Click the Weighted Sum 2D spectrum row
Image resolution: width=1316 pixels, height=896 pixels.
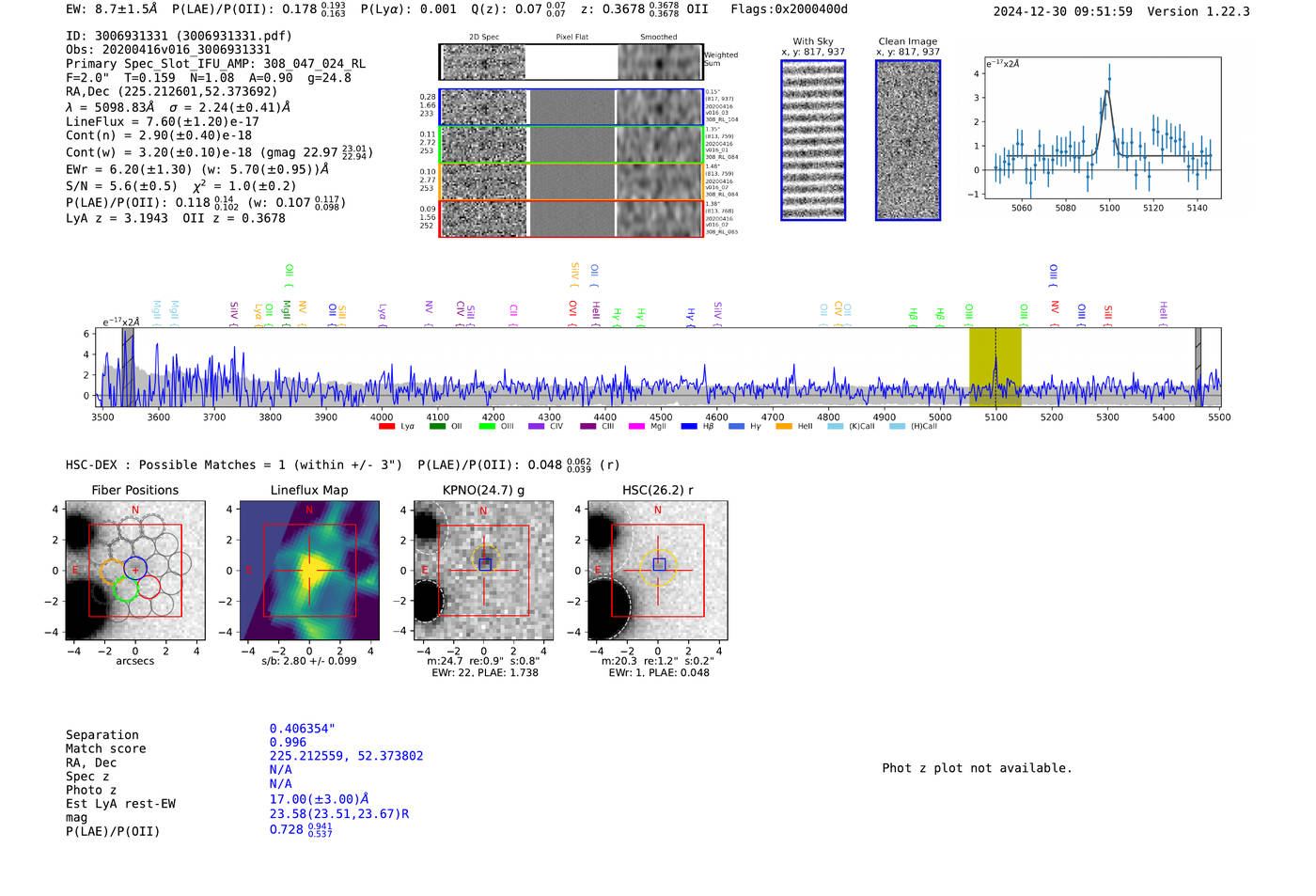point(572,62)
